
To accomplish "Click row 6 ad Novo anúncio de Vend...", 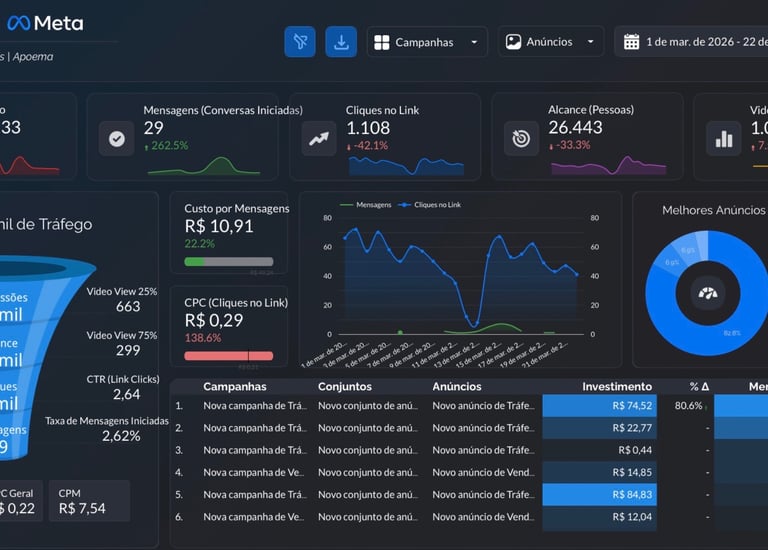I will point(483,517).
